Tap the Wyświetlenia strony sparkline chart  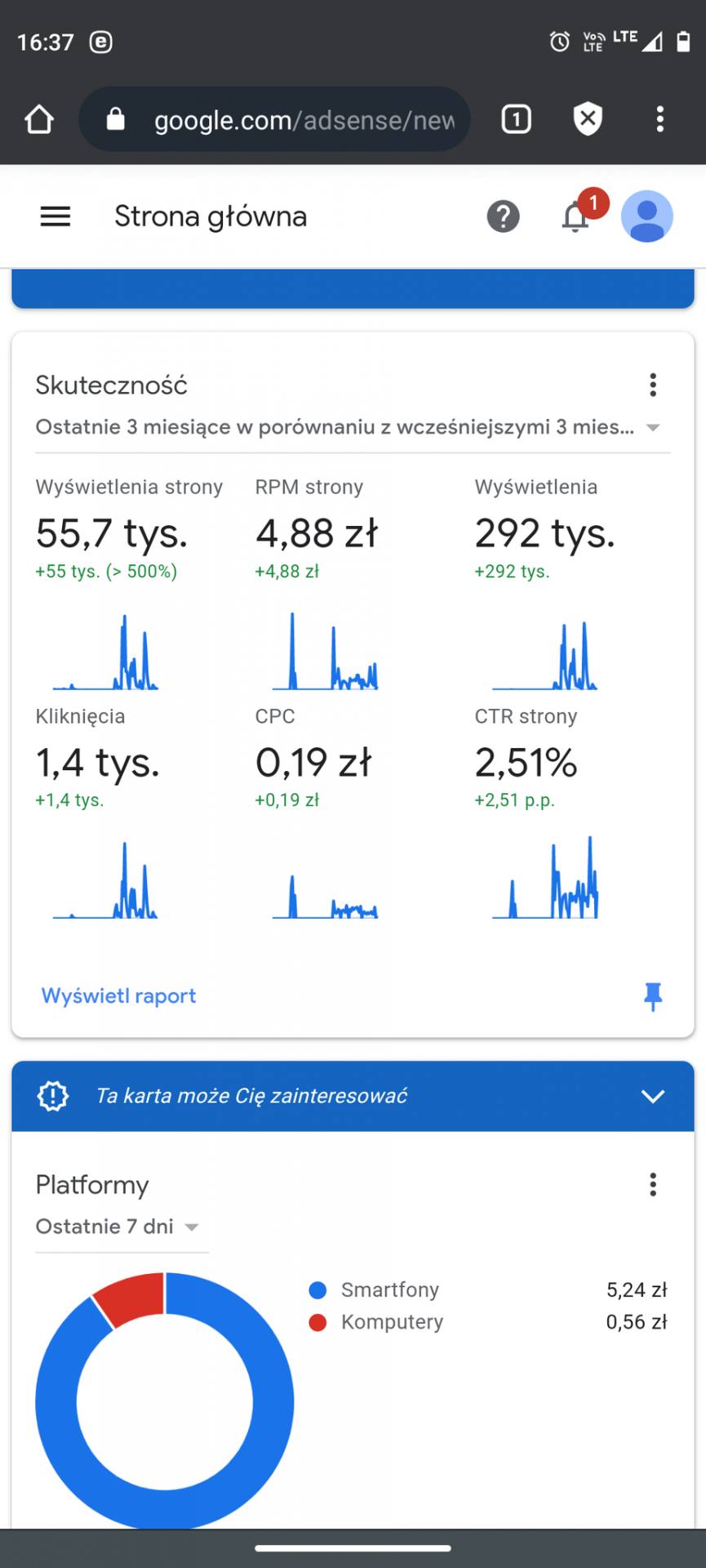pyautogui.click(x=106, y=653)
